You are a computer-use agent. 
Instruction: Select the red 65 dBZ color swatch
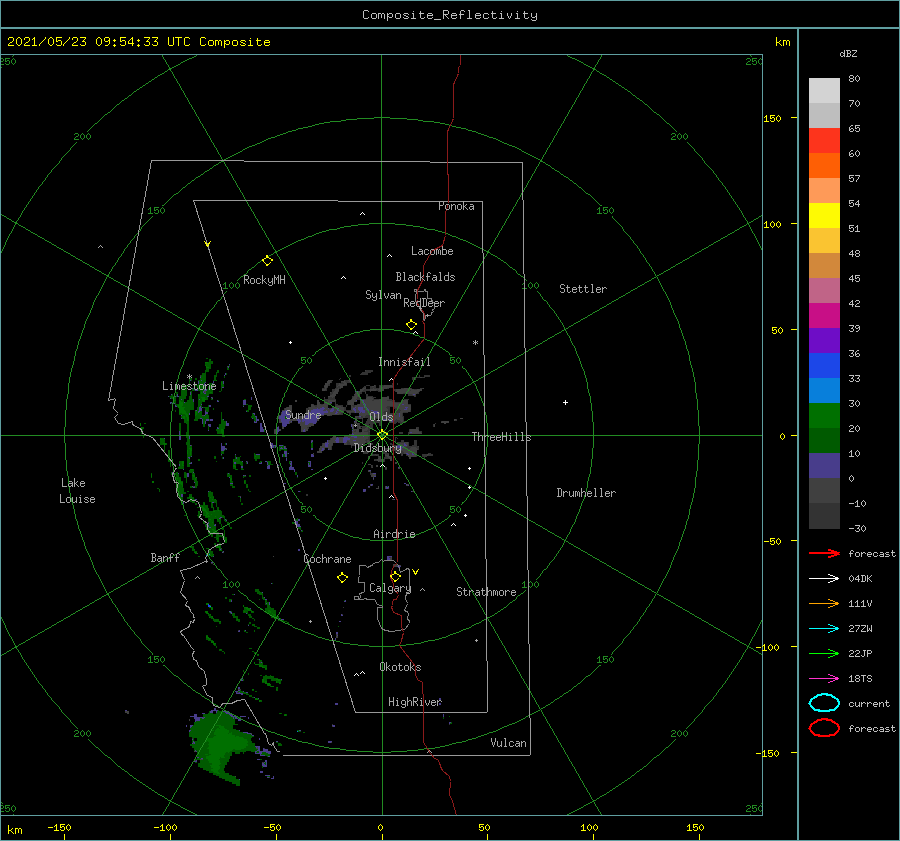[824, 140]
